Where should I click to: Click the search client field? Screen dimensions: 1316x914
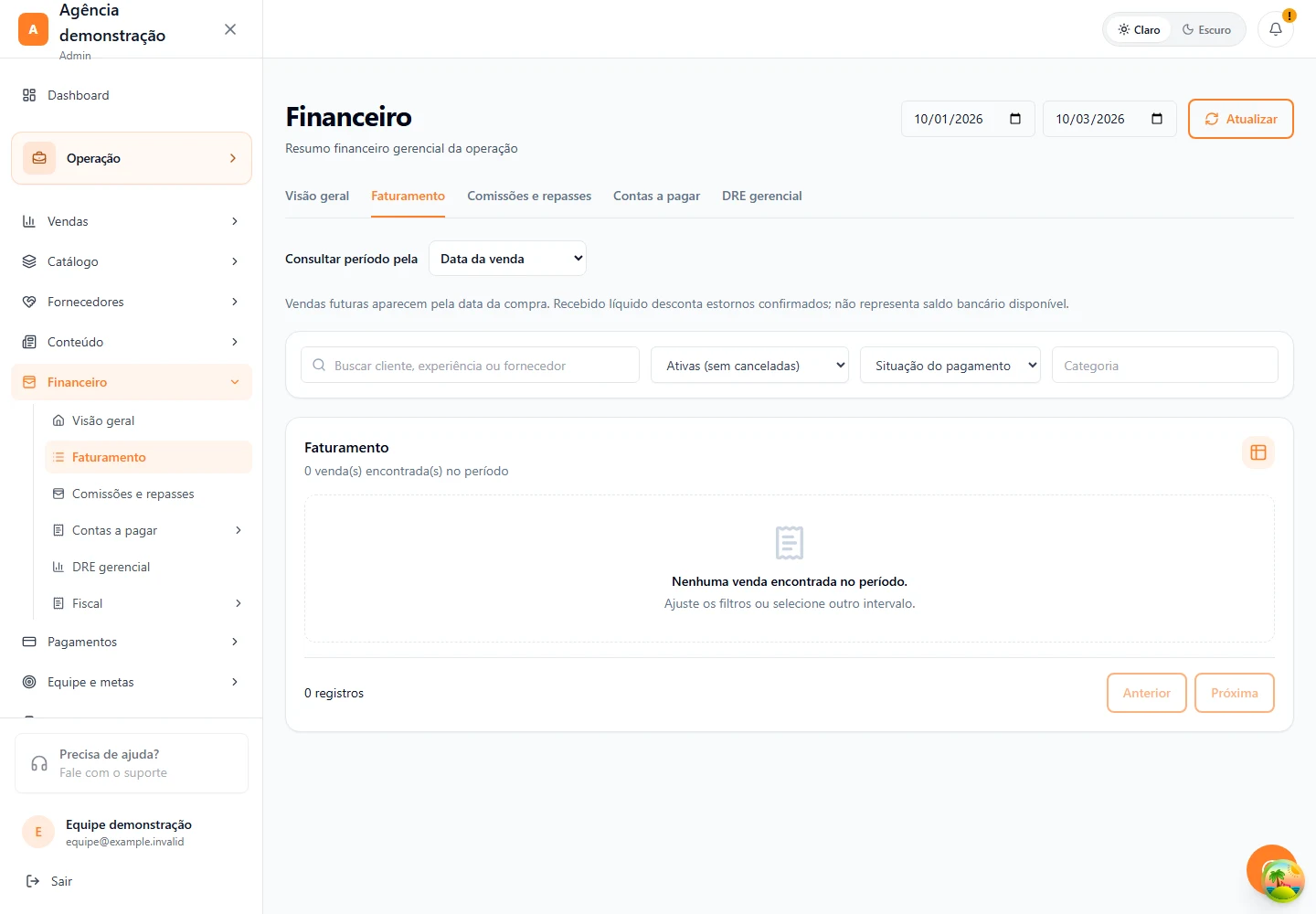click(x=470, y=365)
